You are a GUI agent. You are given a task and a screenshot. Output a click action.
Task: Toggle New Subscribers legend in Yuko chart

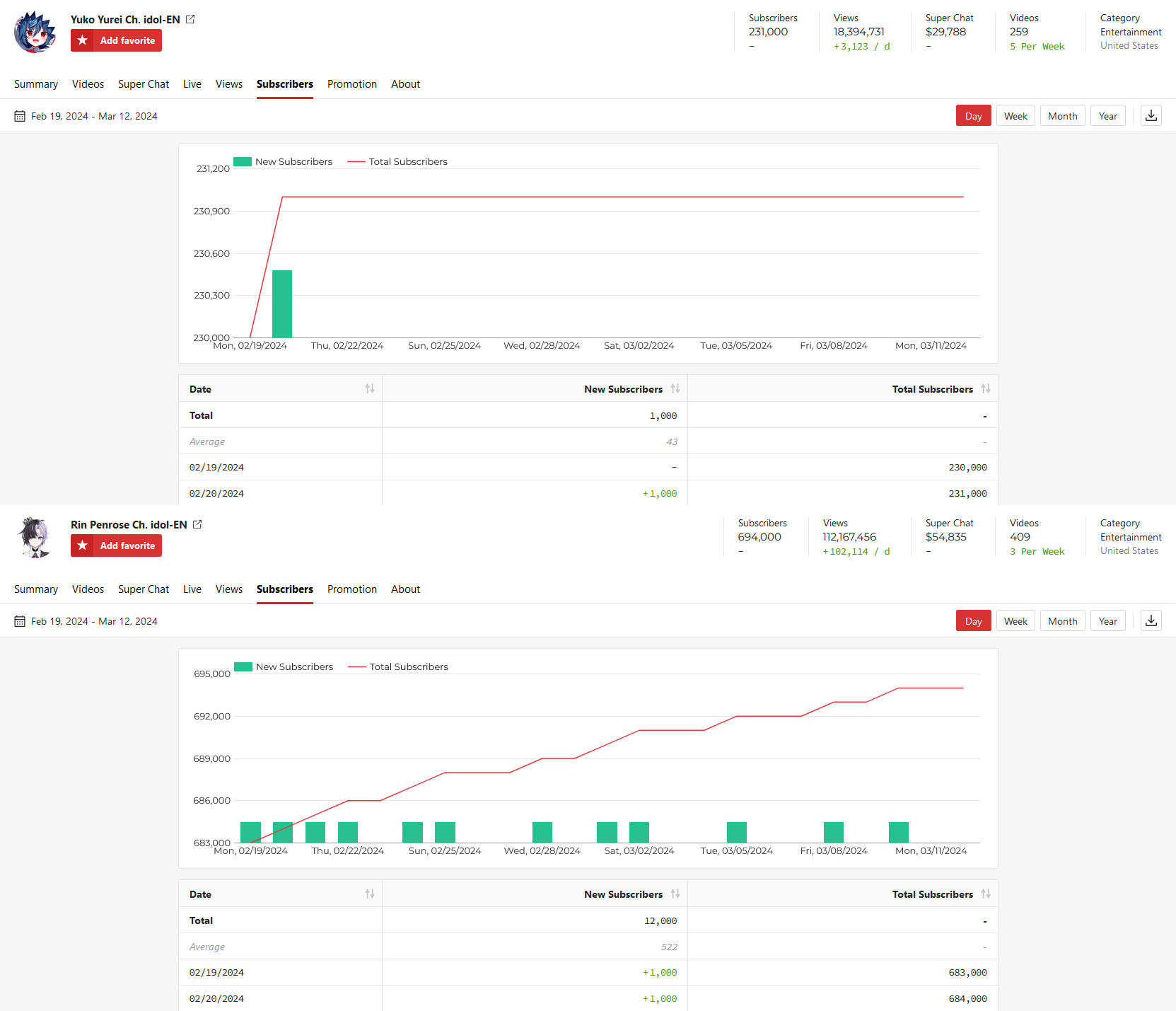(x=283, y=161)
